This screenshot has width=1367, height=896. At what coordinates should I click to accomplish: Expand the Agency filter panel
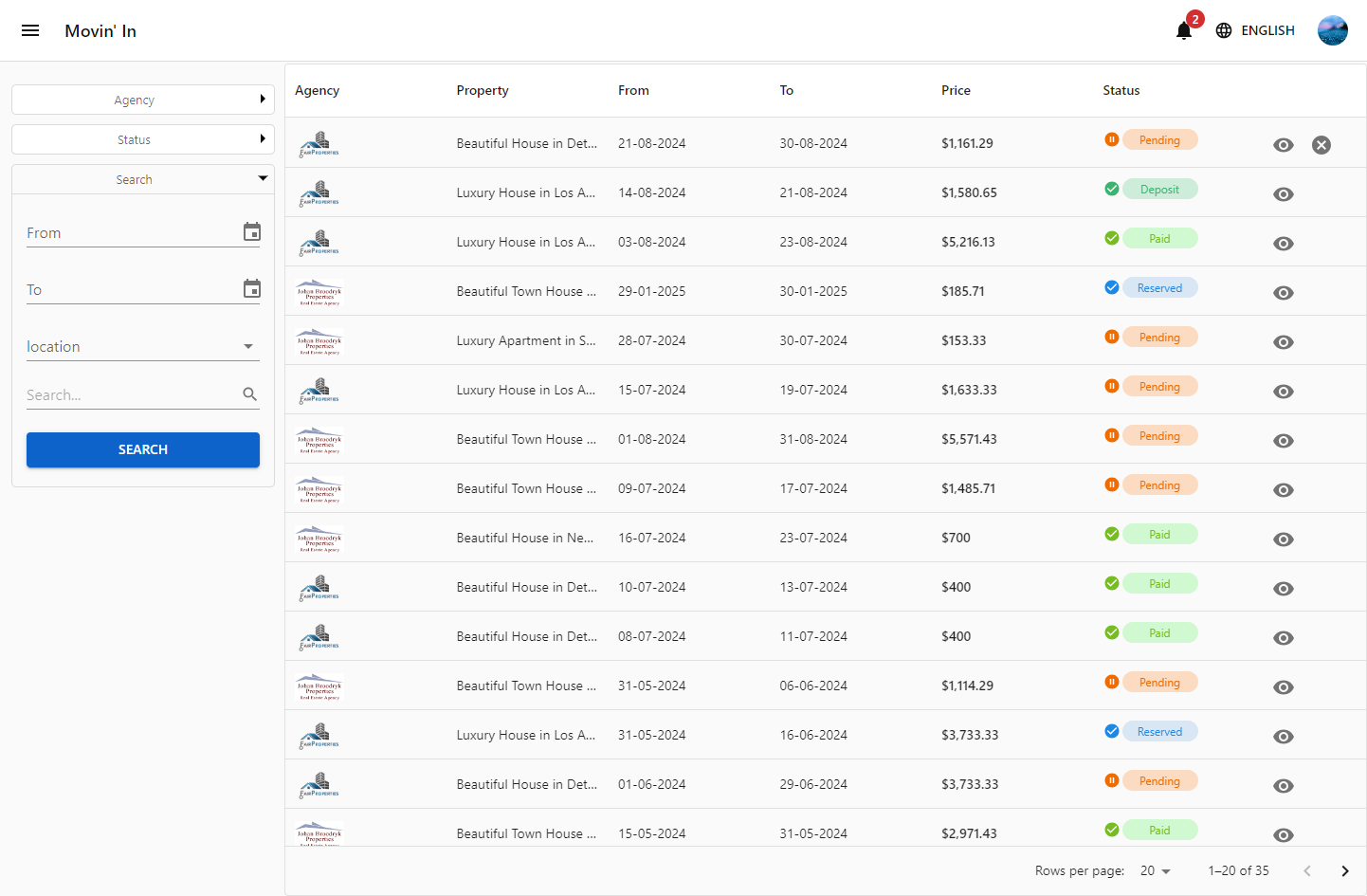[143, 100]
